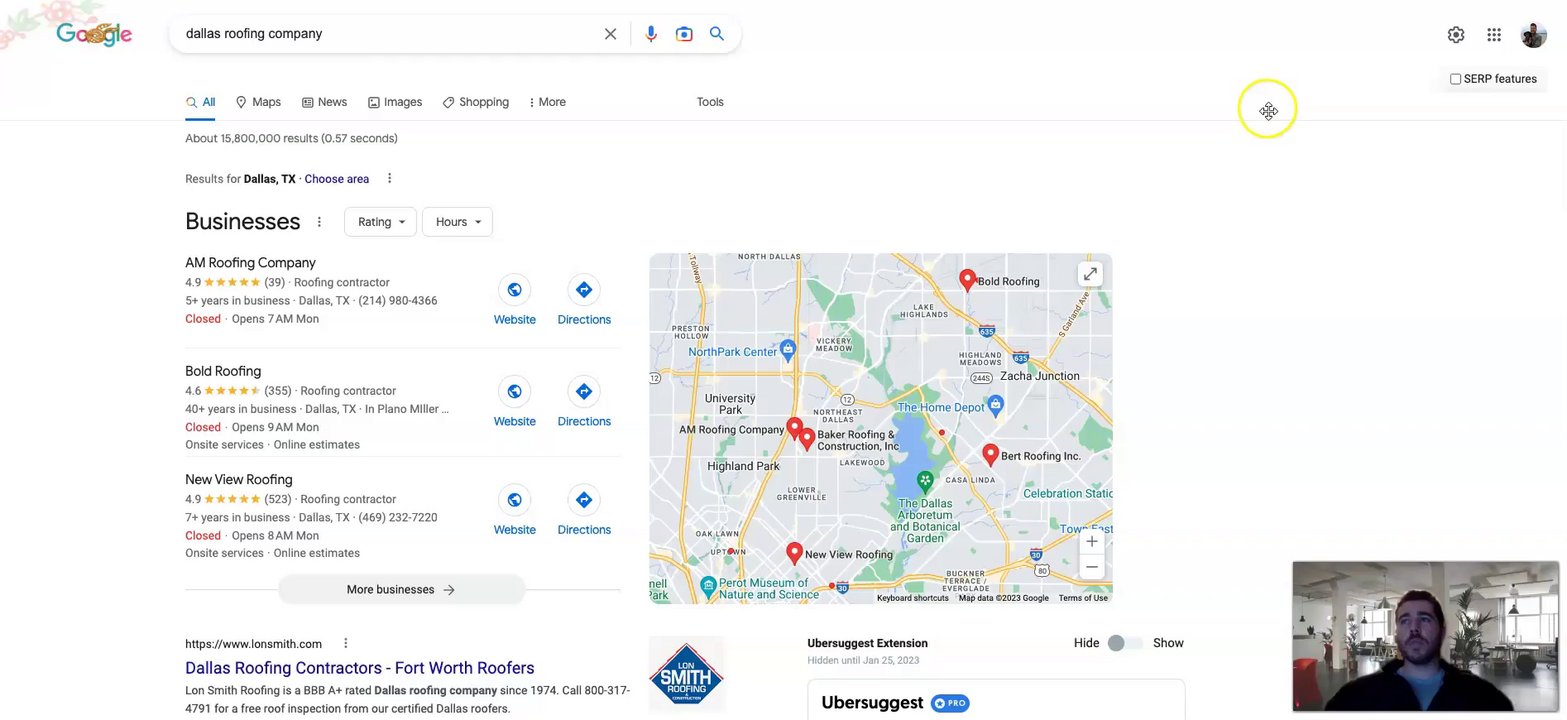This screenshot has width=1567, height=720.
Task: Click the Bert Roofing Inc. map pin
Action: tap(990, 454)
